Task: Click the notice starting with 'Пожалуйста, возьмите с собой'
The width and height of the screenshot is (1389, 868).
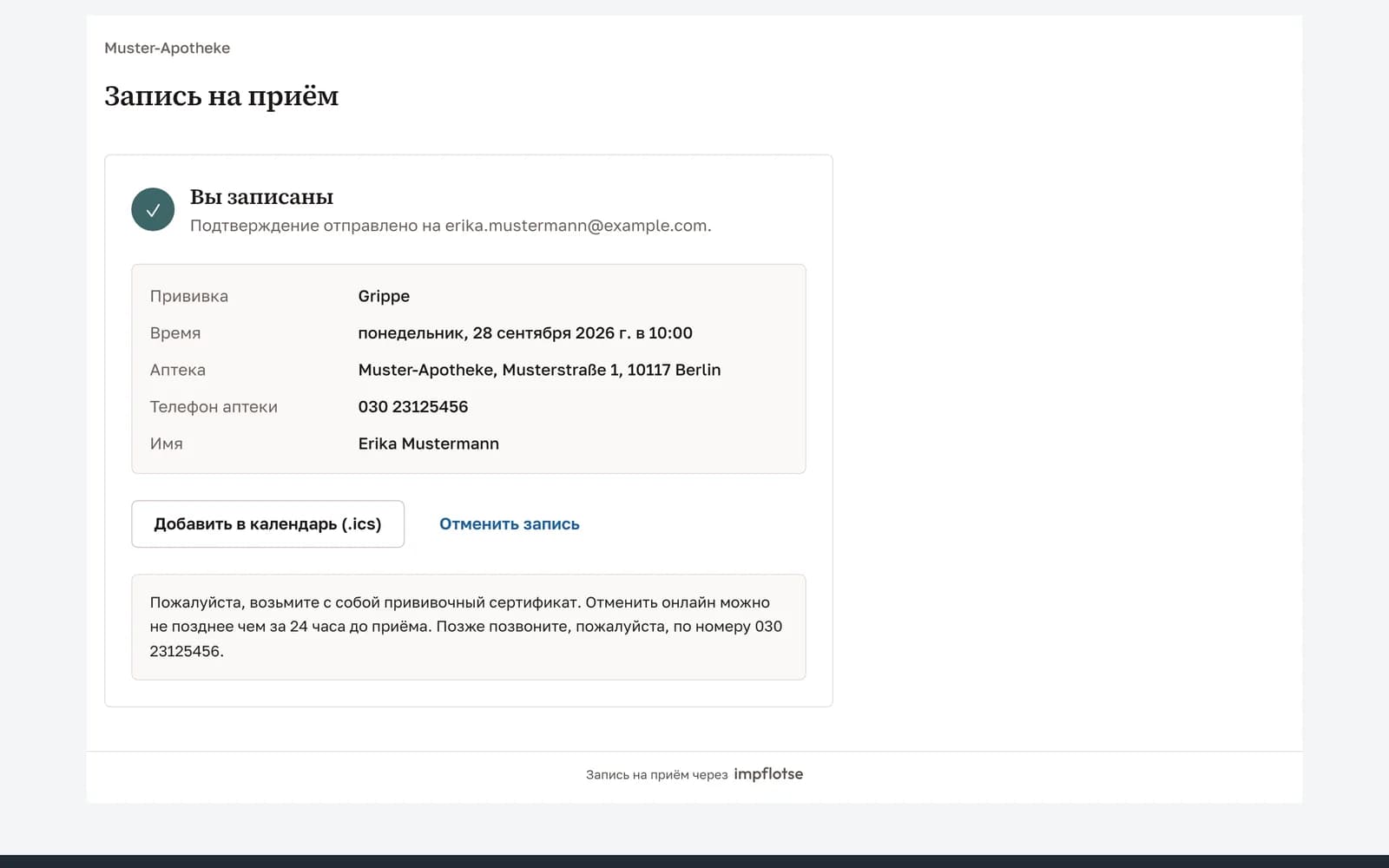Action: (468, 627)
